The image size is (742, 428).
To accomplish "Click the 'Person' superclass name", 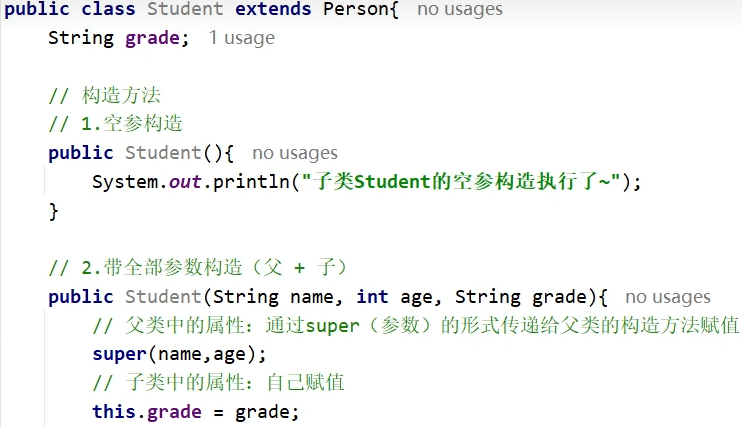I will [356, 9].
